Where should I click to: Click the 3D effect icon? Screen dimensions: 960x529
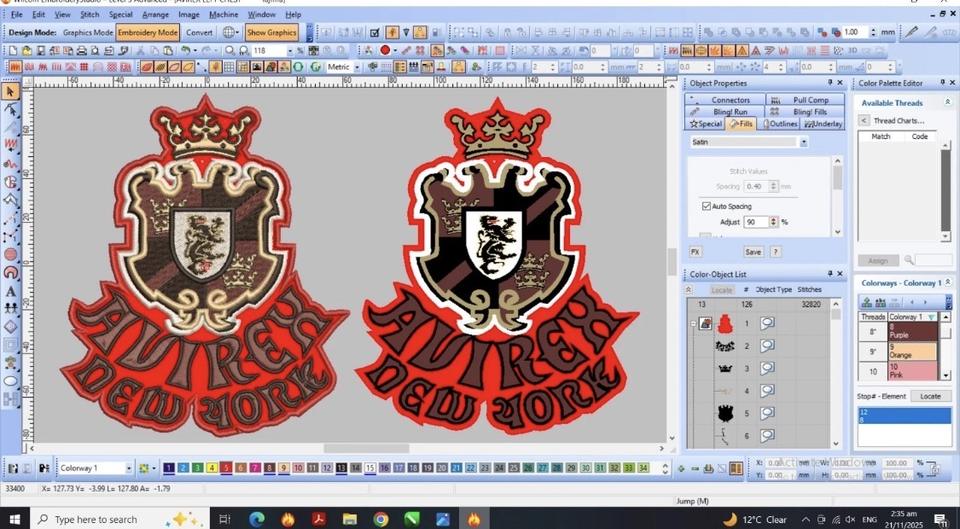(853, 50)
